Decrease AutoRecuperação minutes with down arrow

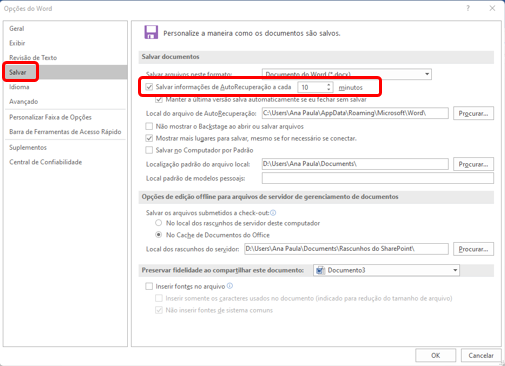[329, 90]
